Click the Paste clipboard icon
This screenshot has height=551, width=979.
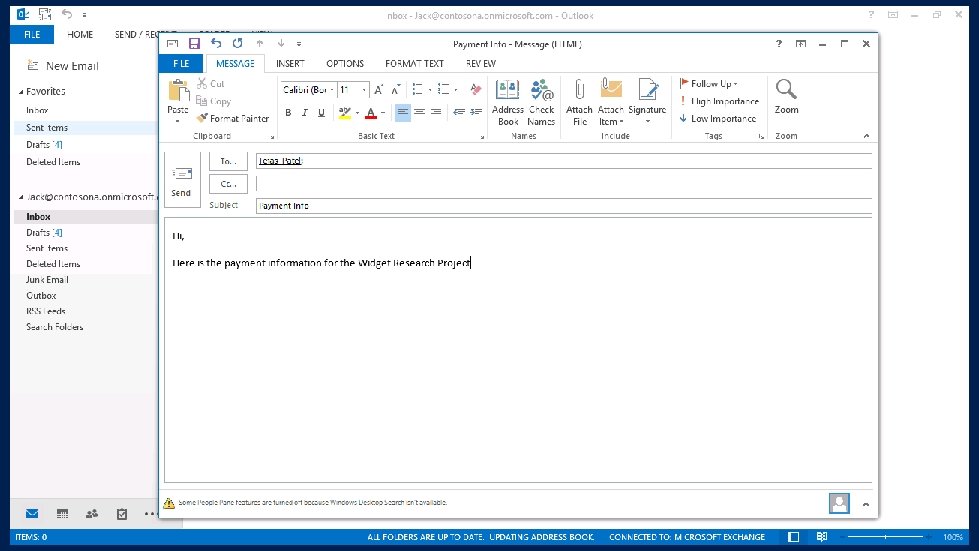tap(179, 90)
